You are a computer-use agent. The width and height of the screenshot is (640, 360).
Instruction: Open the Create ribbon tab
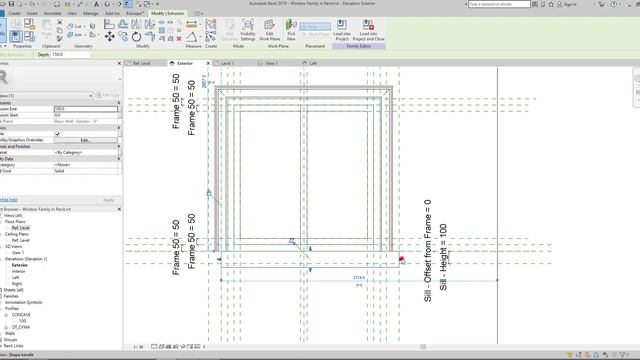14,13
